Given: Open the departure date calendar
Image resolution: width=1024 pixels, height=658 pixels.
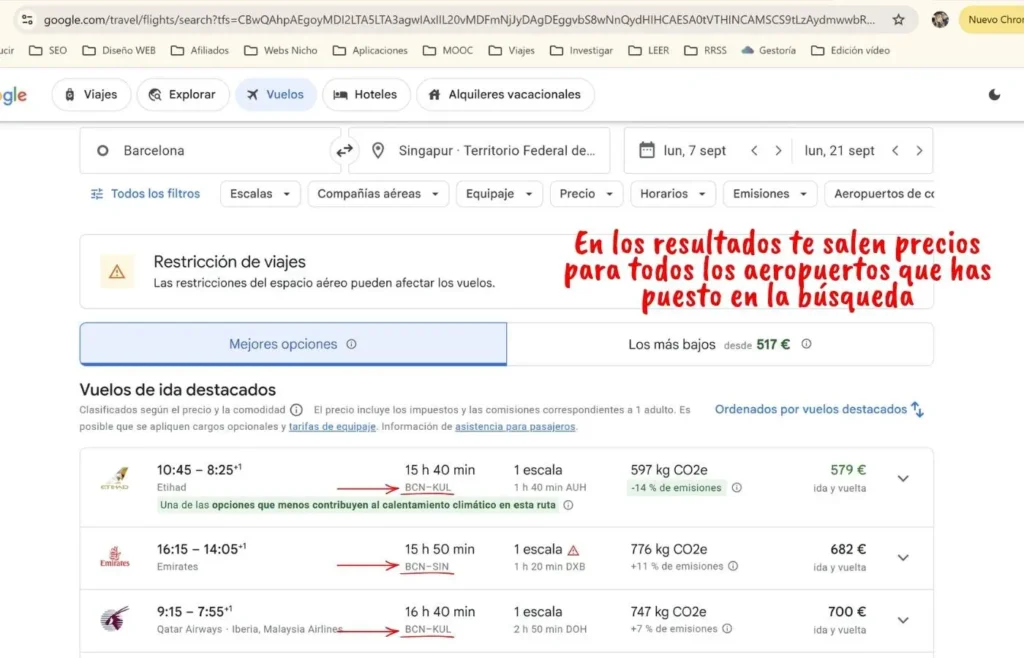Looking at the screenshot, I should coord(647,150).
